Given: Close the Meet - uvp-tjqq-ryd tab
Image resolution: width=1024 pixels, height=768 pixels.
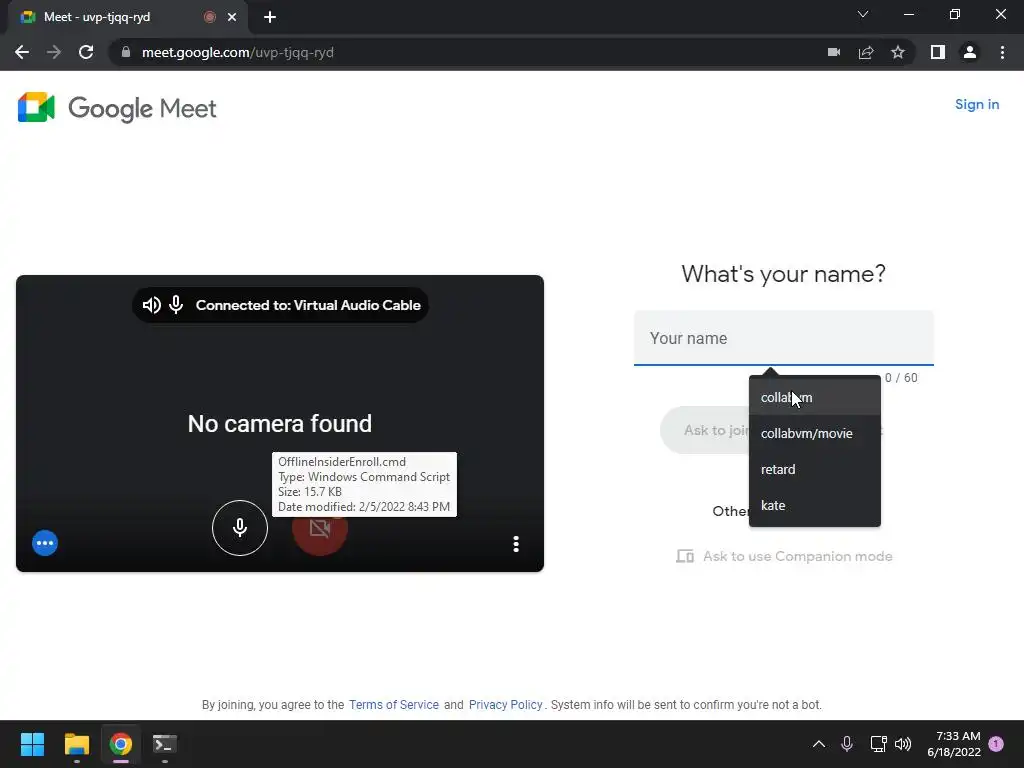Looking at the screenshot, I should (232, 17).
